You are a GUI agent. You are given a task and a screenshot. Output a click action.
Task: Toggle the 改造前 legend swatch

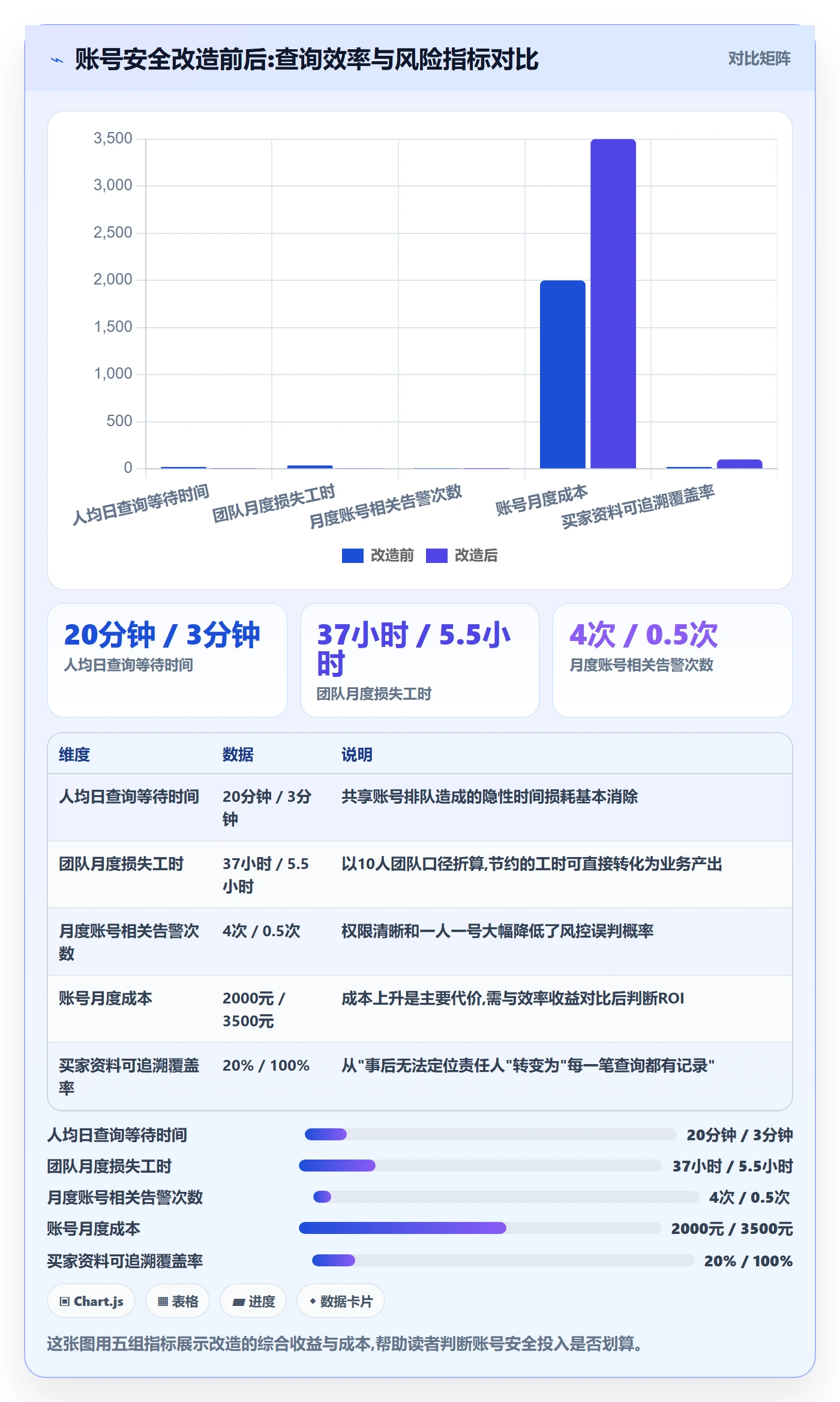pos(352,556)
